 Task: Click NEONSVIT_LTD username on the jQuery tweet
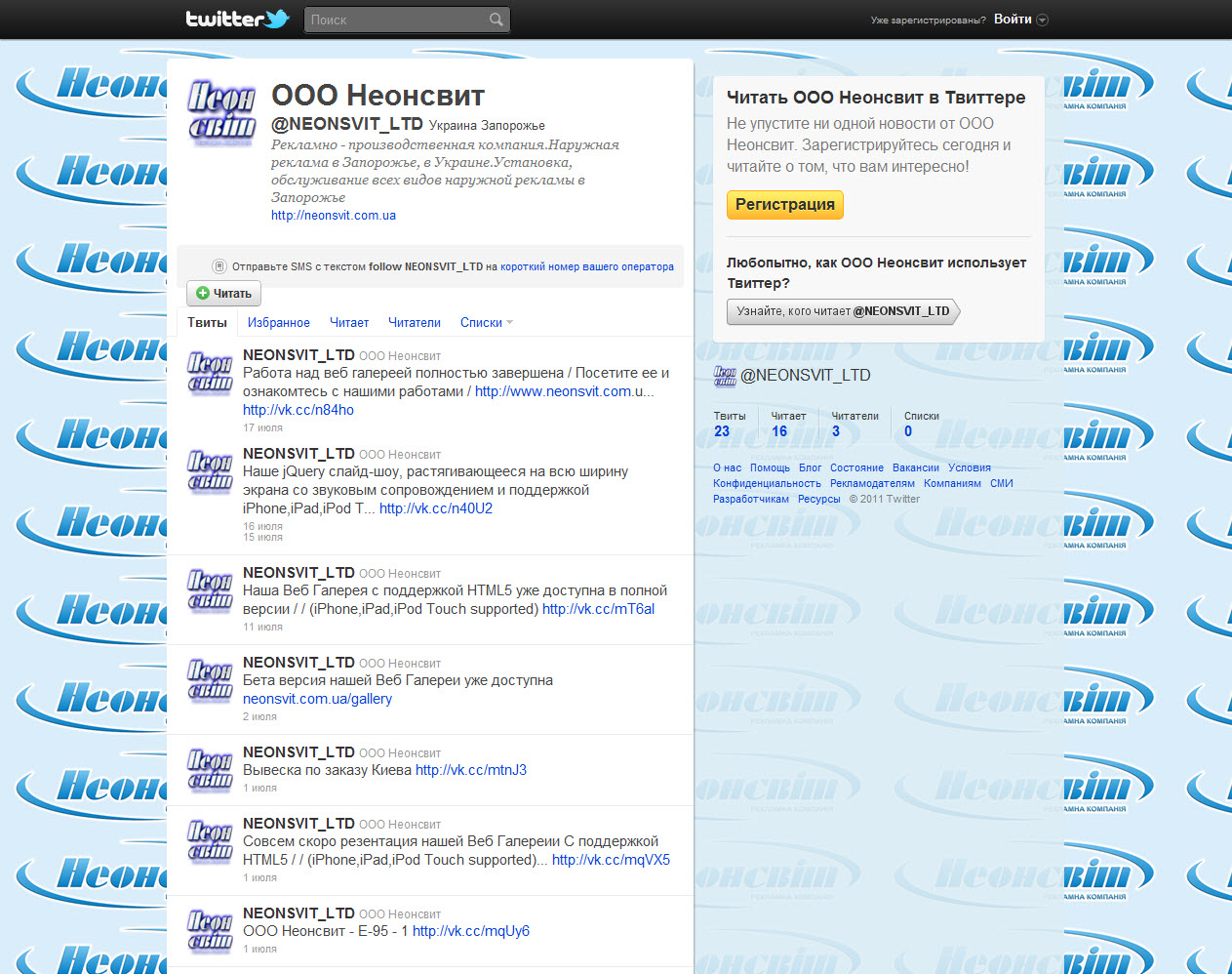pos(298,454)
